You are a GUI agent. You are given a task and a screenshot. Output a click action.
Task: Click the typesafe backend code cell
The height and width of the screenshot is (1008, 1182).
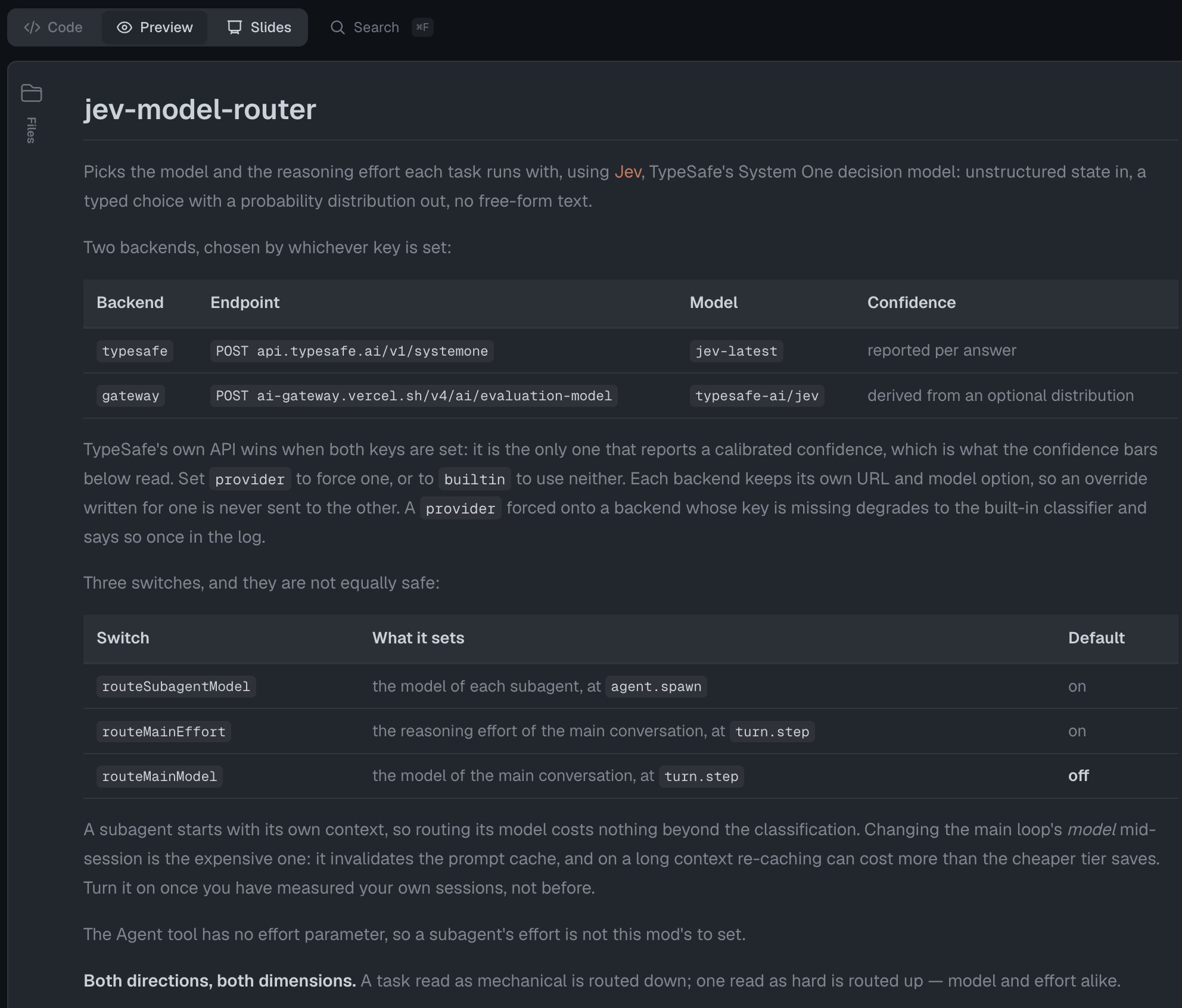pyautogui.click(x=135, y=351)
